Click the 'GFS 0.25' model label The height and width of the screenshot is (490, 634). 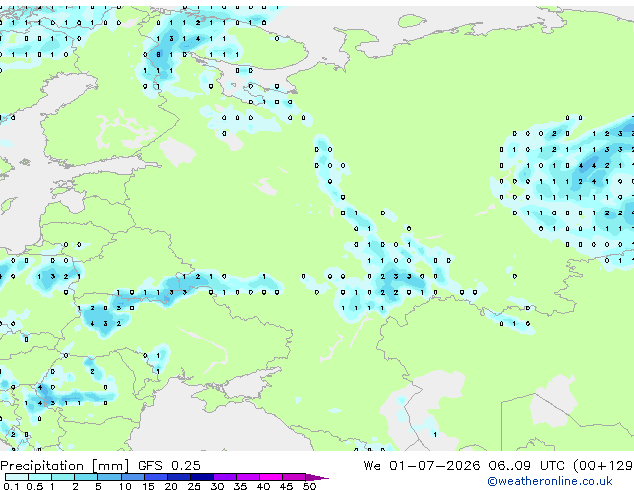click(169, 466)
